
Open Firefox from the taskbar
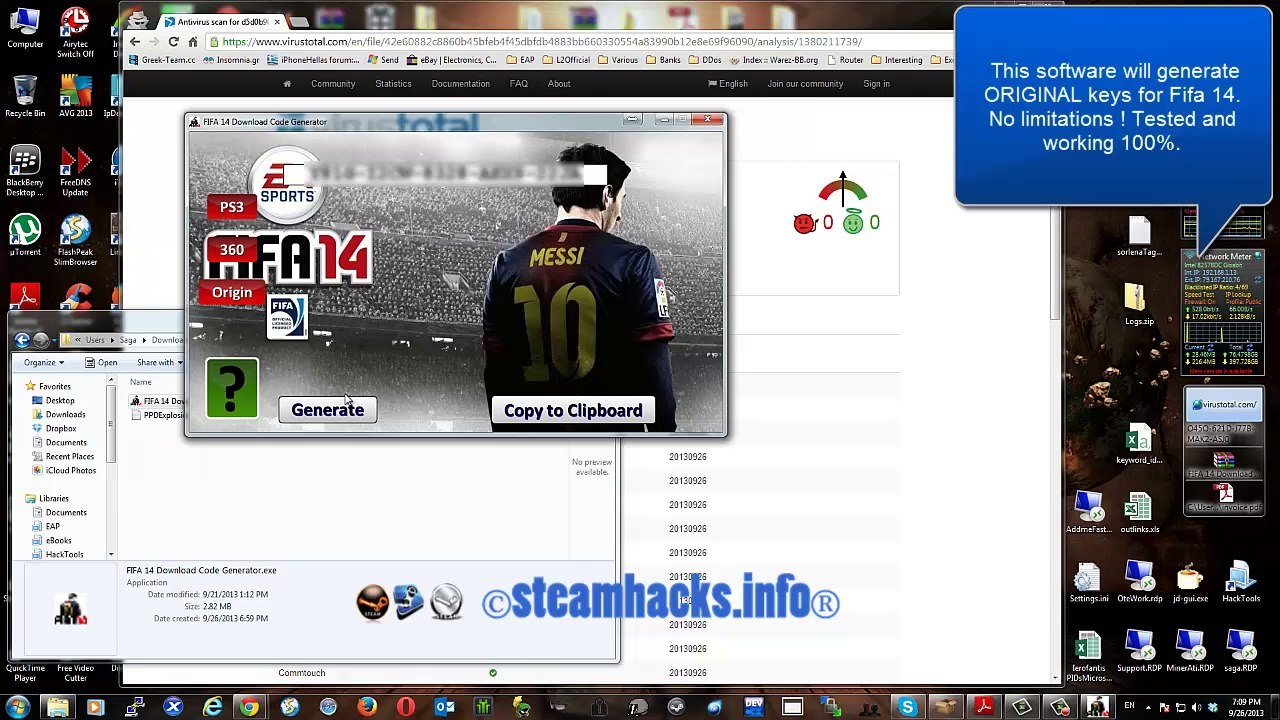pos(367,708)
